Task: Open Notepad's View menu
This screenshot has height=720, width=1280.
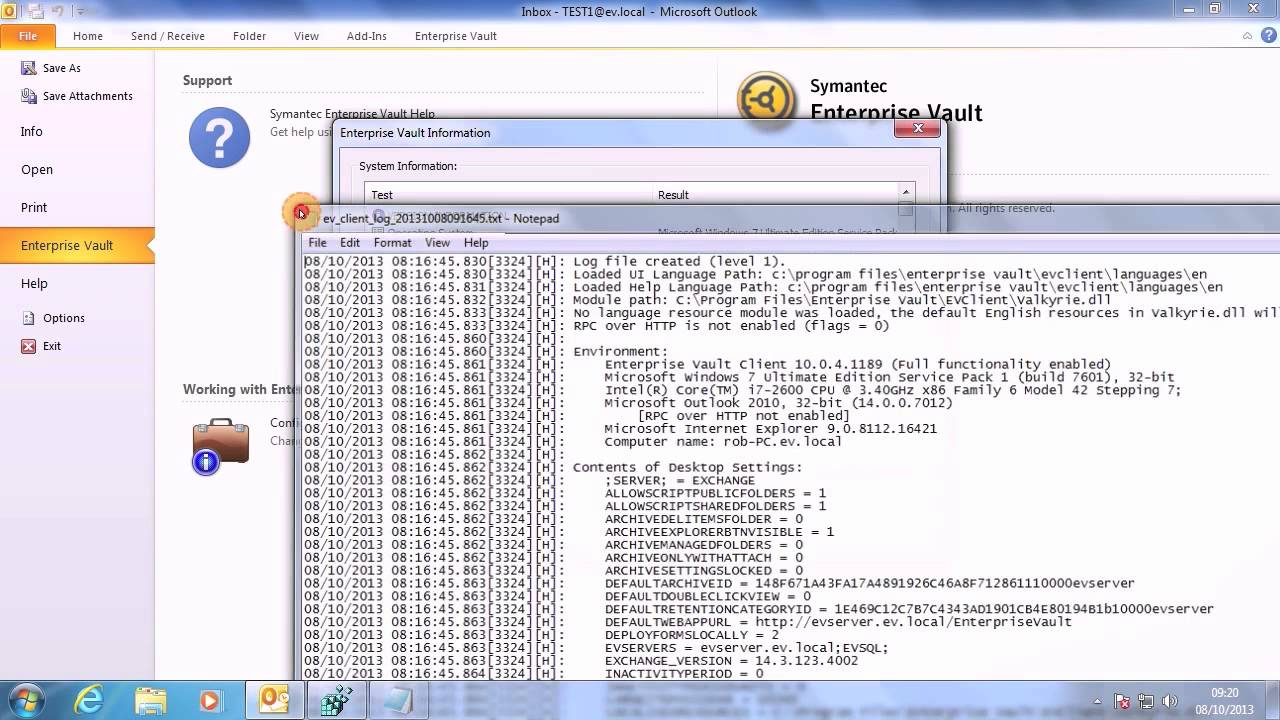Action: (x=437, y=242)
